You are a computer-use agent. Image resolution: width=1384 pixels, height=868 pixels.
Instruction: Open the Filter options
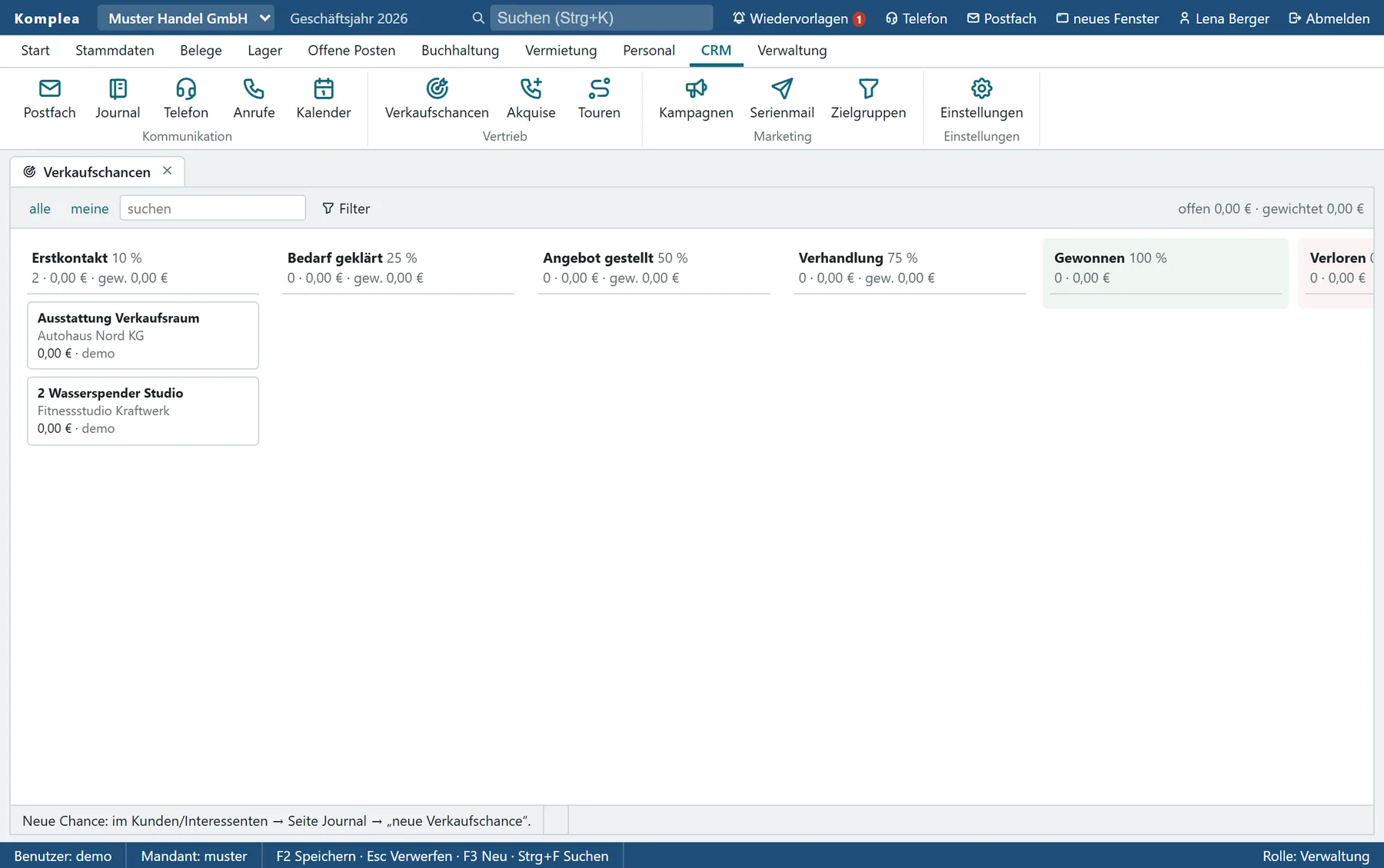(346, 208)
